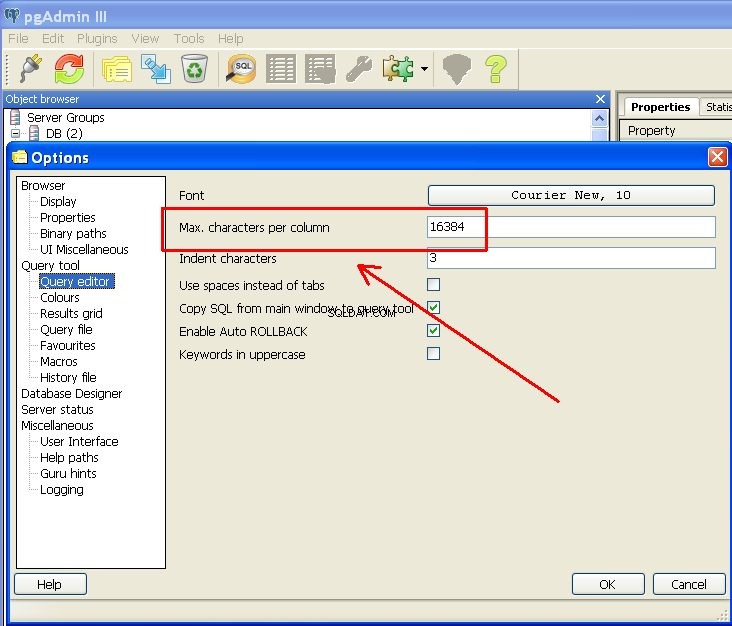The height and width of the screenshot is (626, 732).
Task: Open the Edit menu
Action: (x=53, y=38)
